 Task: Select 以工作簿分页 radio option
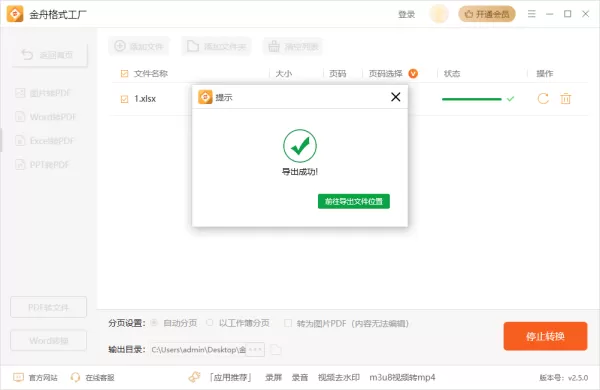(210, 323)
